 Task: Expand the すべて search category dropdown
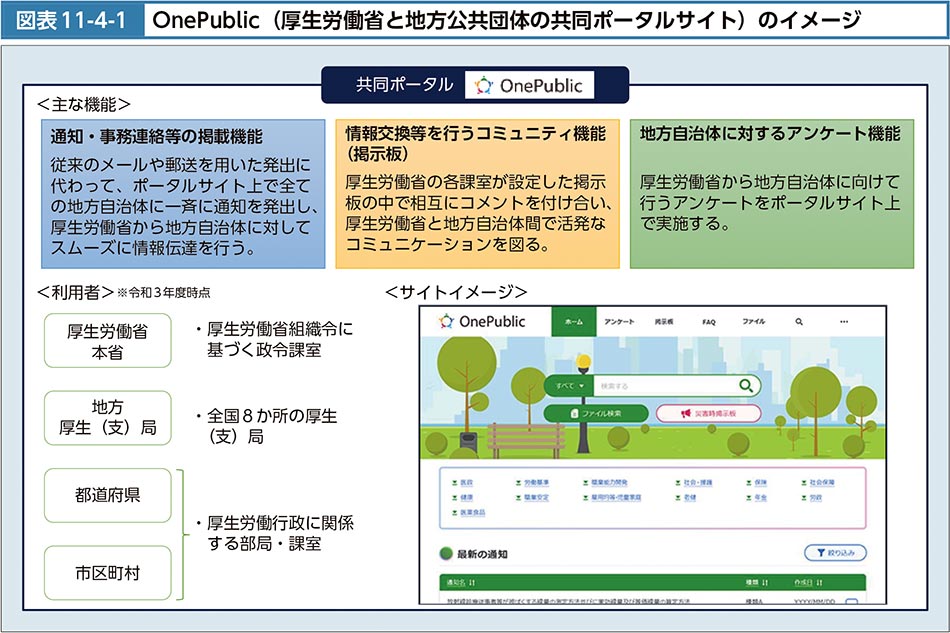[569, 385]
